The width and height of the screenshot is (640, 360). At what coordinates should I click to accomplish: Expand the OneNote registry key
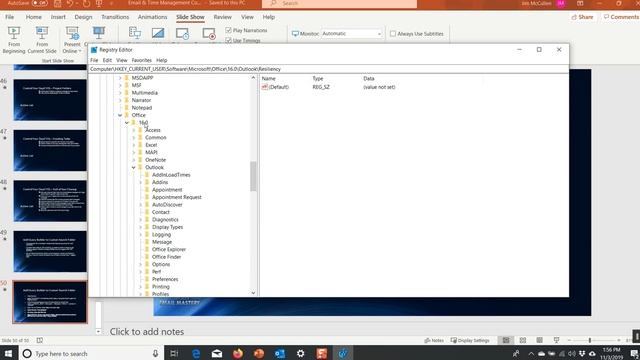pyautogui.click(x=133, y=160)
